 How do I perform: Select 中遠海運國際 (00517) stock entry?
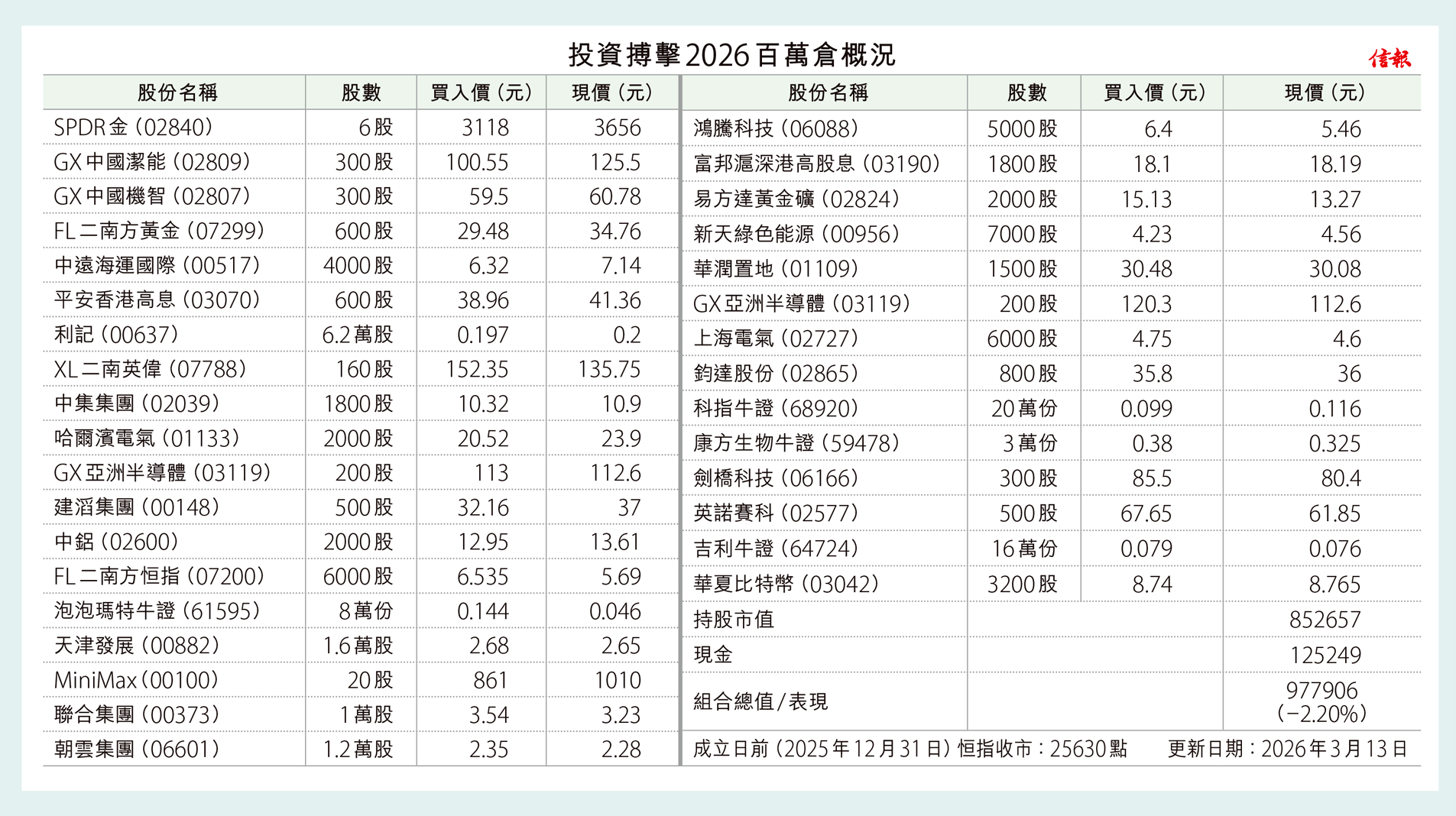pos(158,266)
